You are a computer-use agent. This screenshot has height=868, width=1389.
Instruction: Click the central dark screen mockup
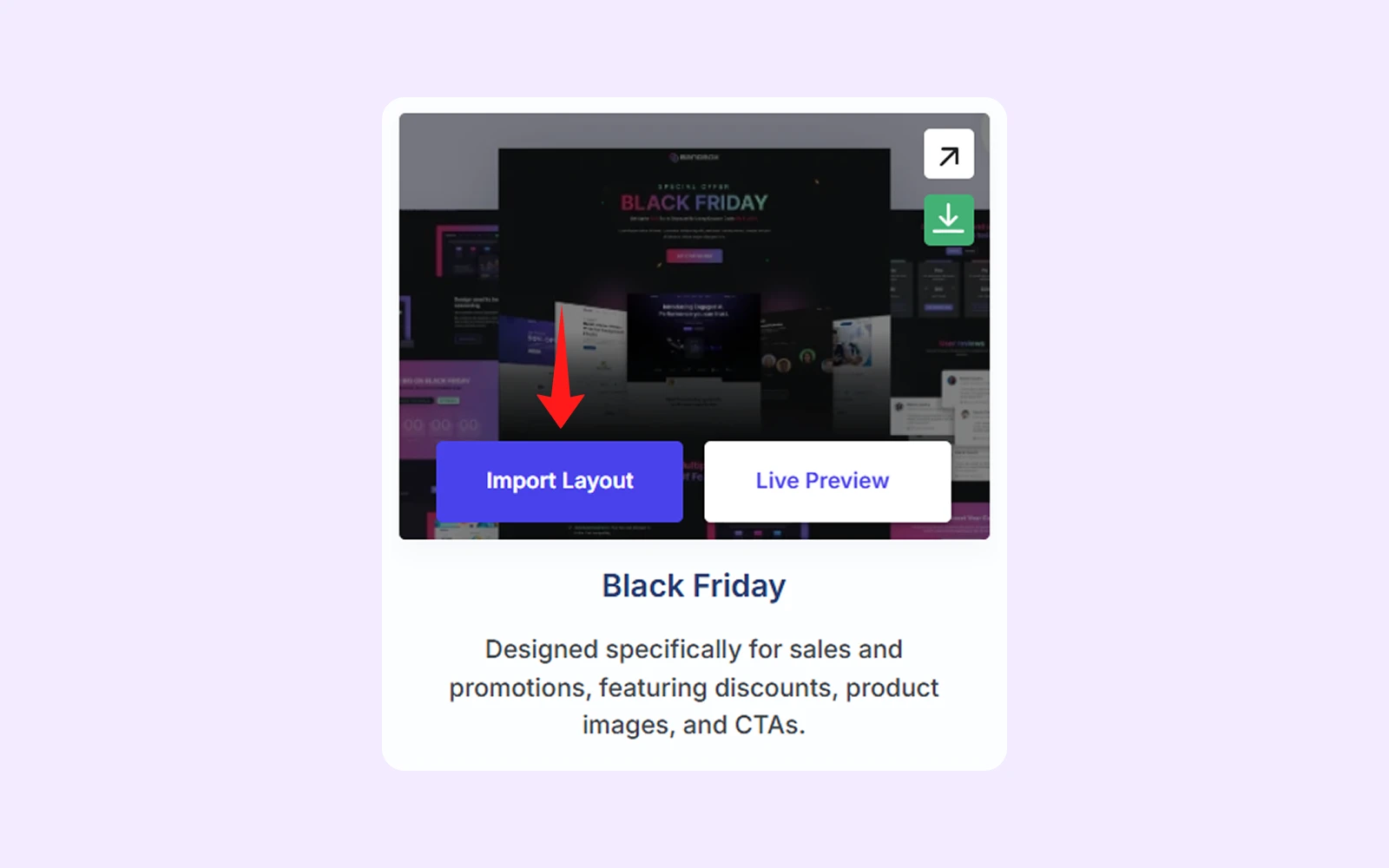tap(694, 337)
